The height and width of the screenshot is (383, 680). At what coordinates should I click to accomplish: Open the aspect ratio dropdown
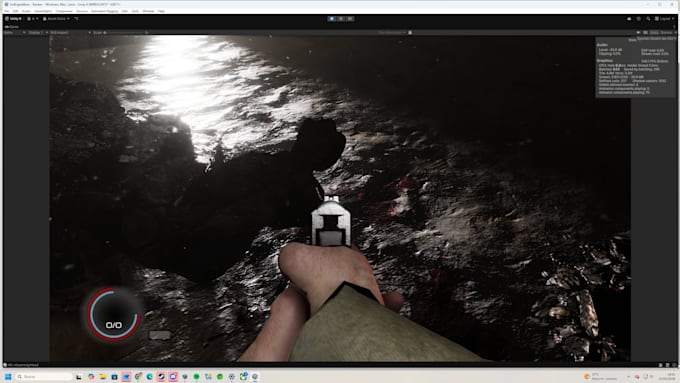[x=70, y=33]
